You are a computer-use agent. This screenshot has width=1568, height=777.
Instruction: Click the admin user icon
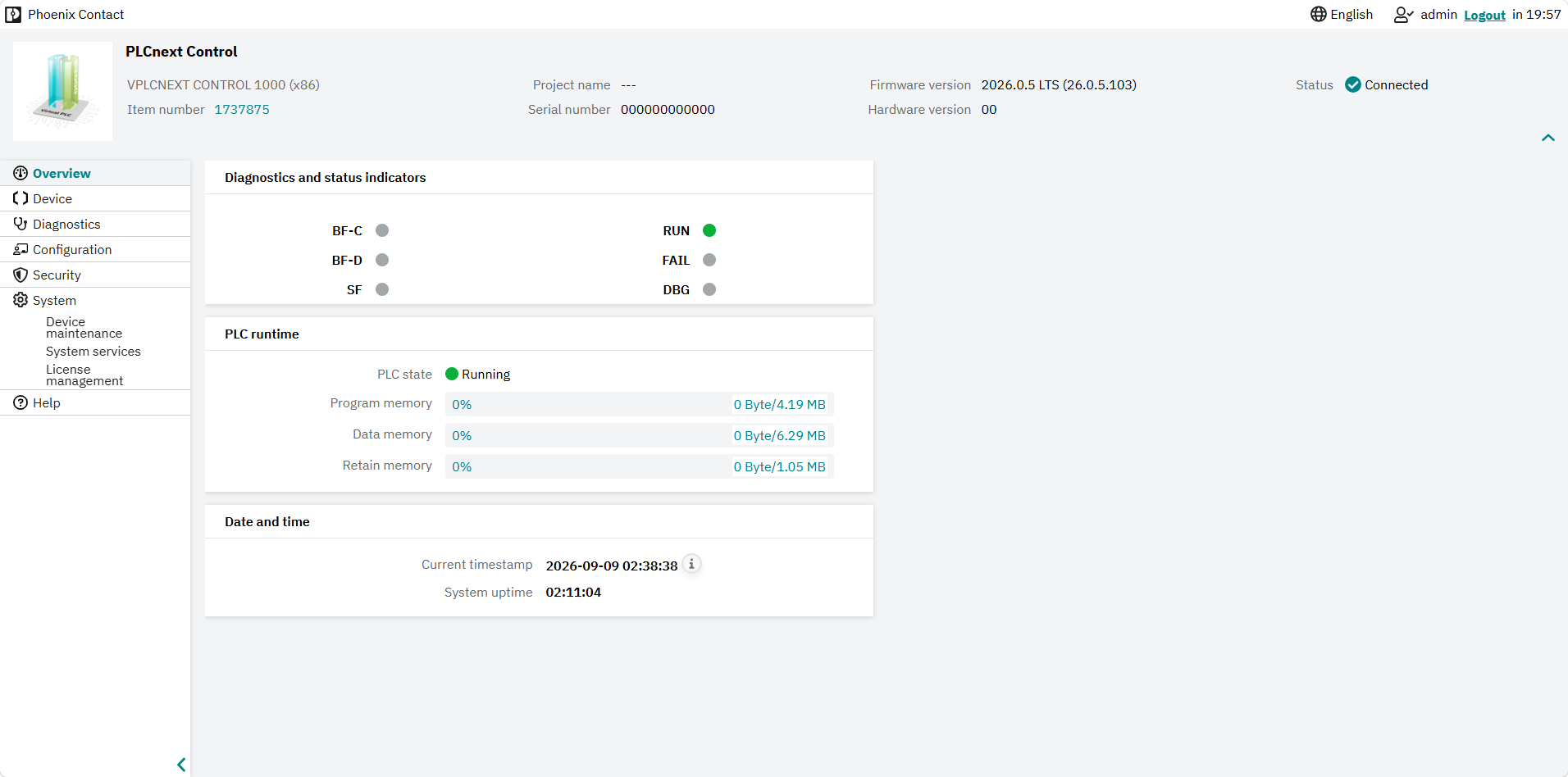pos(1403,15)
